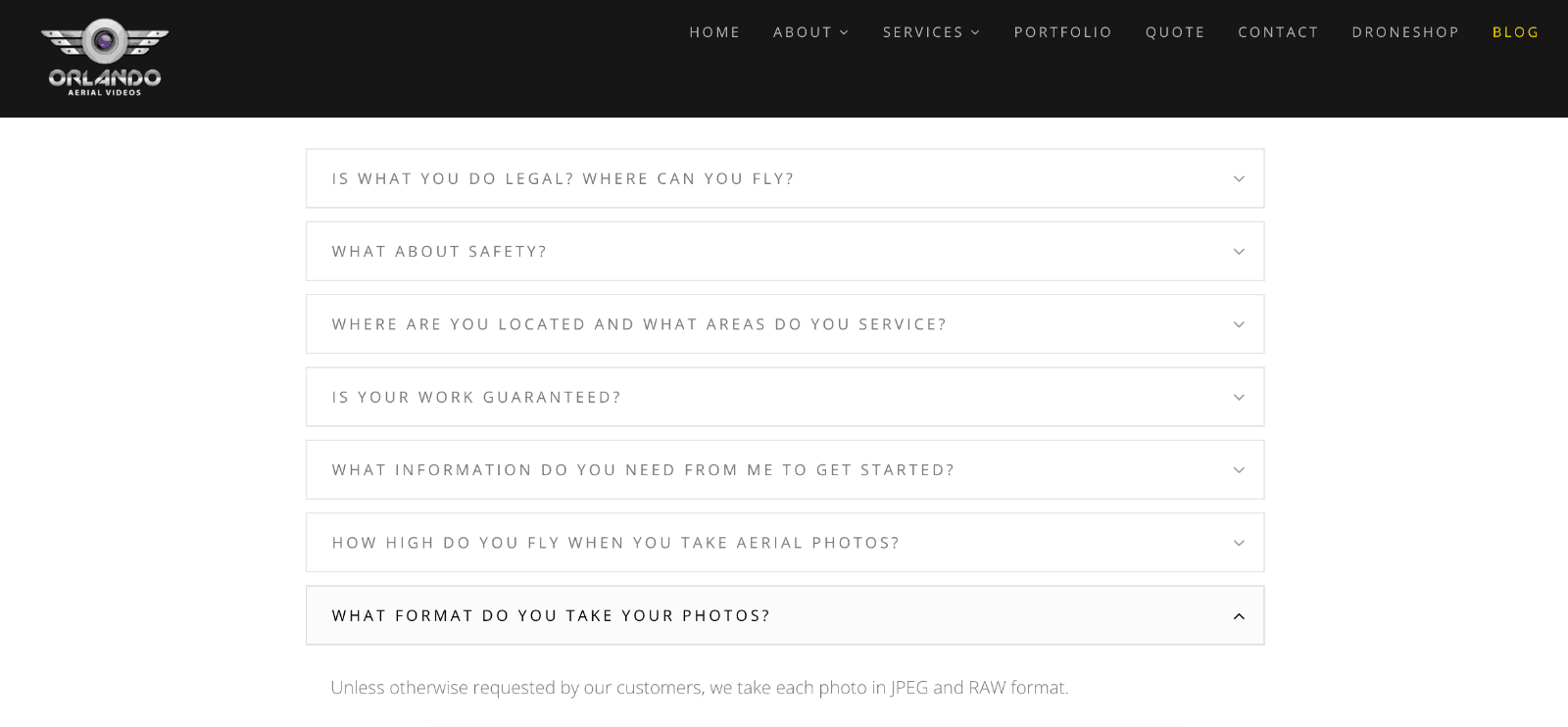Click chevron for information needed question
1568x727 pixels.
click(1239, 470)
